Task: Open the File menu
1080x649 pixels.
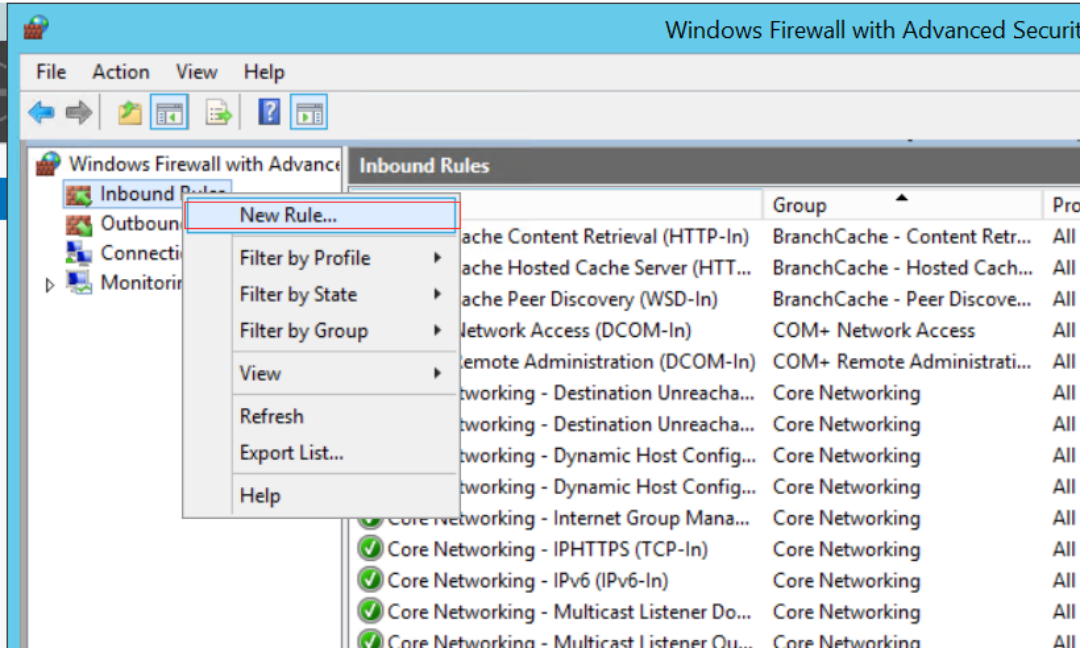Action: (x=51, y=72)
